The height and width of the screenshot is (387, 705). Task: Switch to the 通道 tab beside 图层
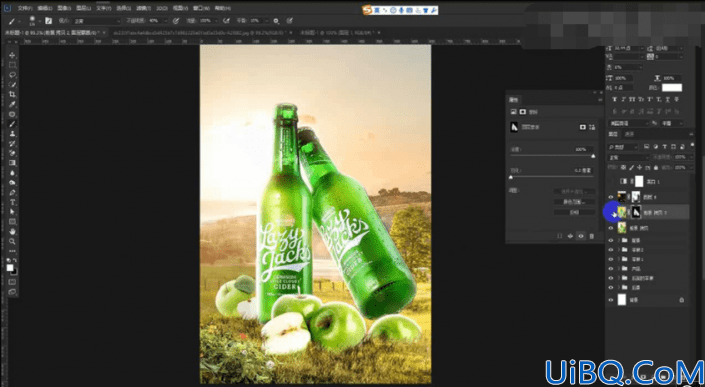[x=629, y=134]
